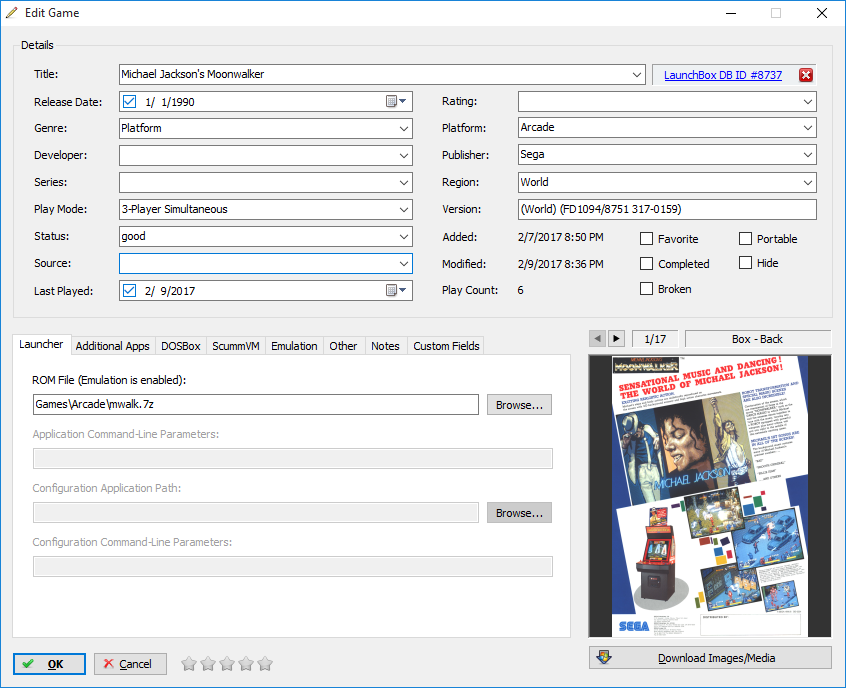Viewport: 846px width, 688px height.
Task: Mark game as Broken
Action: pyautogui.click(x=646, y=289)
